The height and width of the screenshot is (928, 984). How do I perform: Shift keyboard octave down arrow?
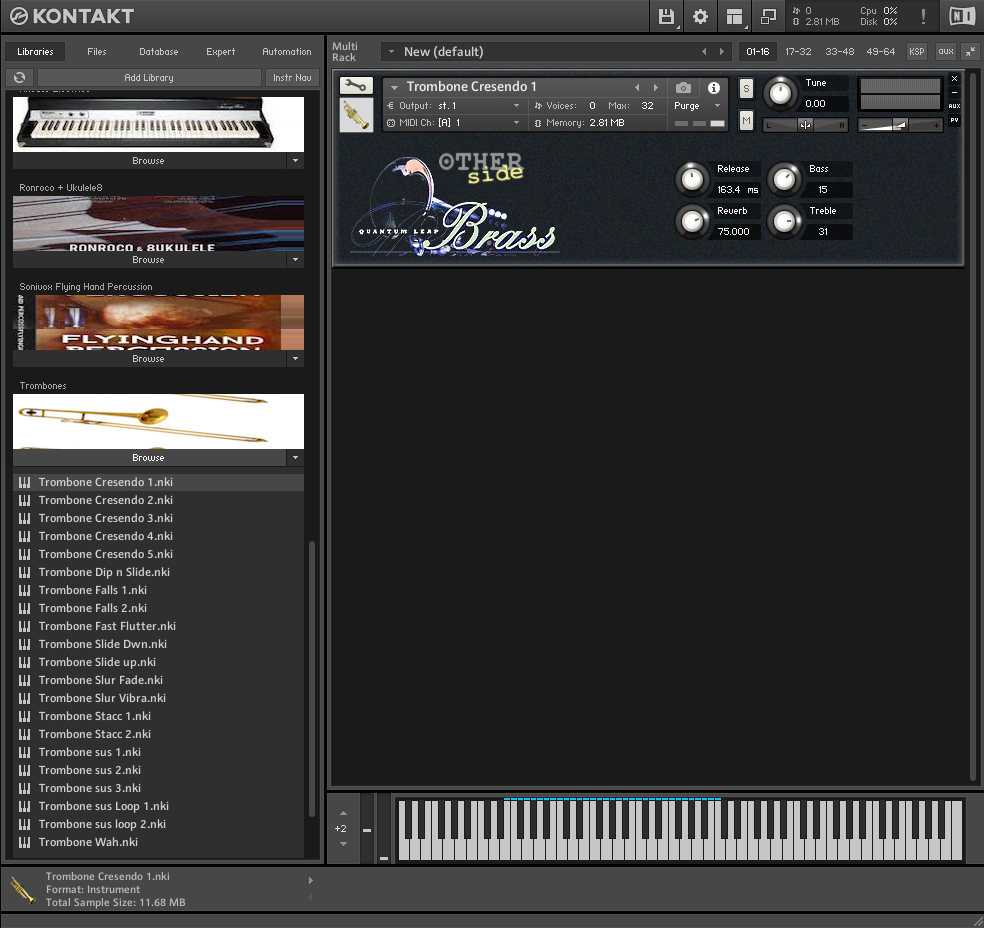(343, 844)
